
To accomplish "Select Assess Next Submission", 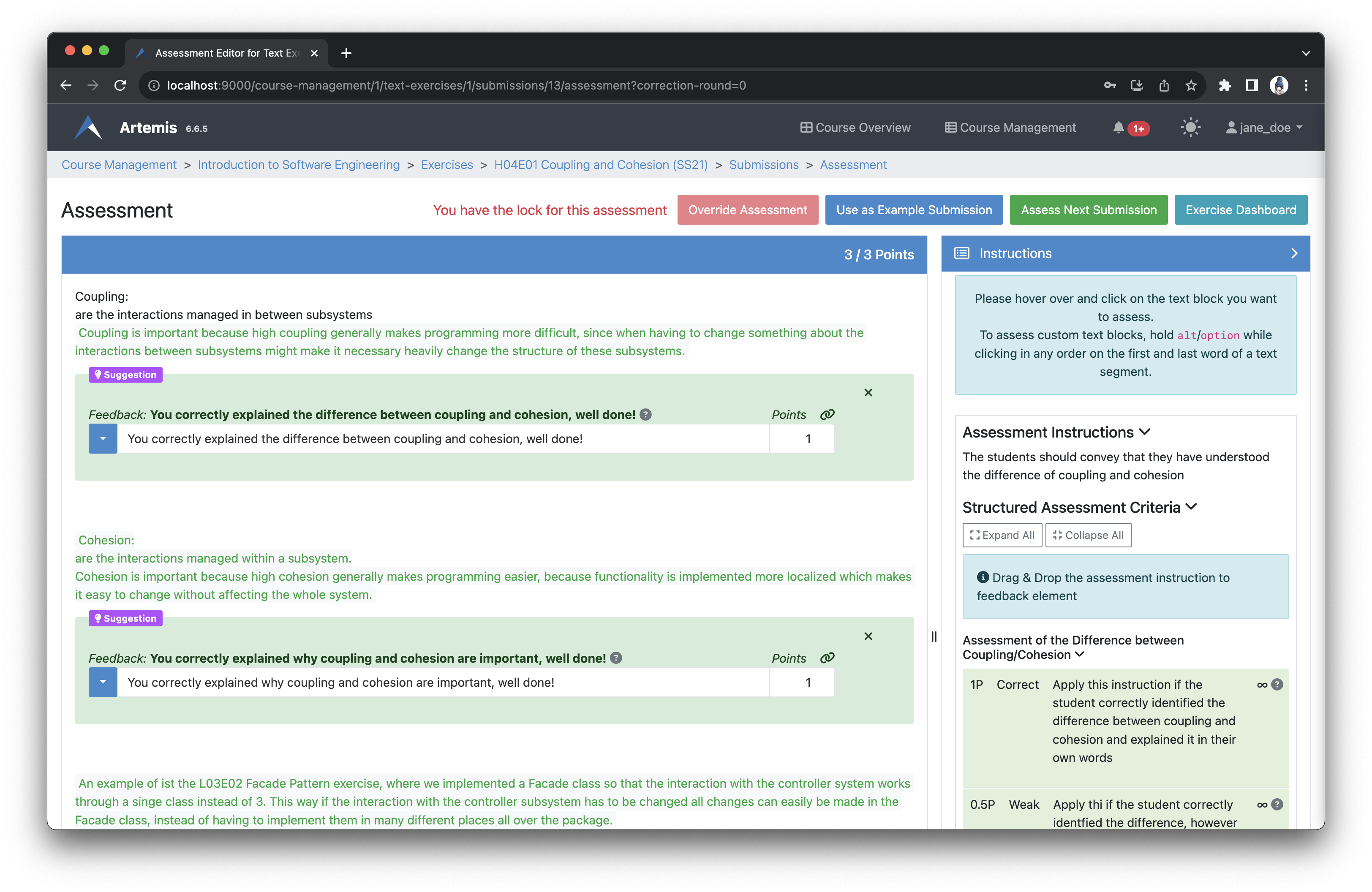I will [x=1088, y=210].
